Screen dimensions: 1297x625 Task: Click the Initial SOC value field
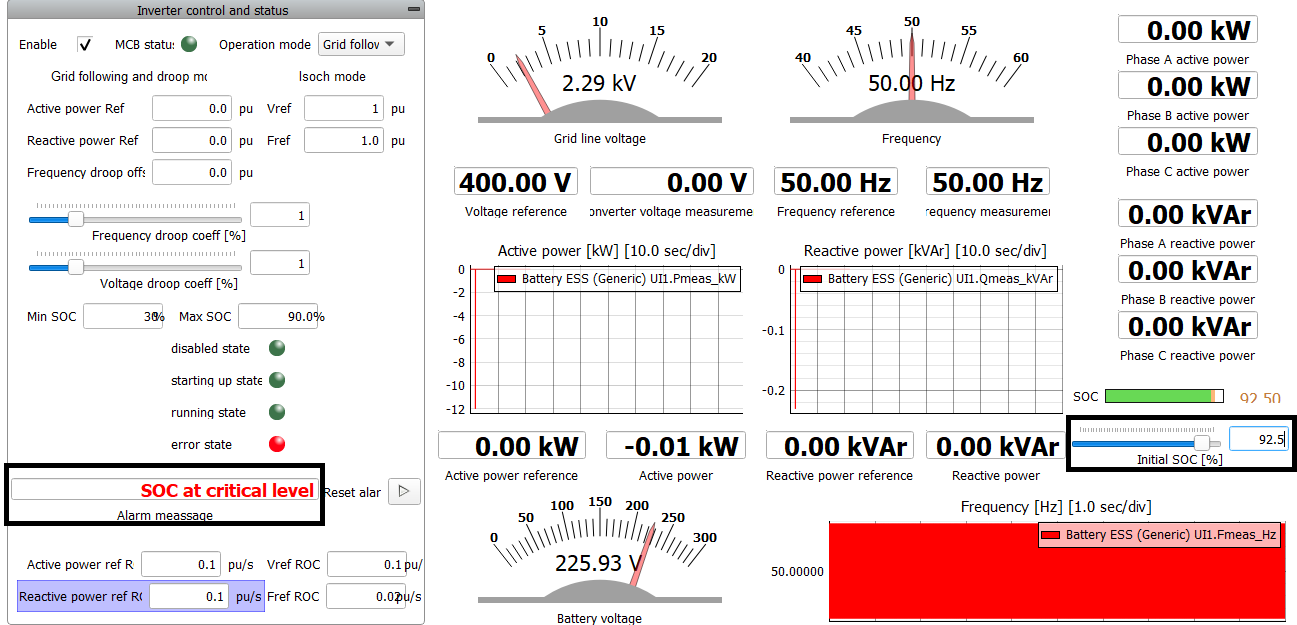[x=1257, y=439]
